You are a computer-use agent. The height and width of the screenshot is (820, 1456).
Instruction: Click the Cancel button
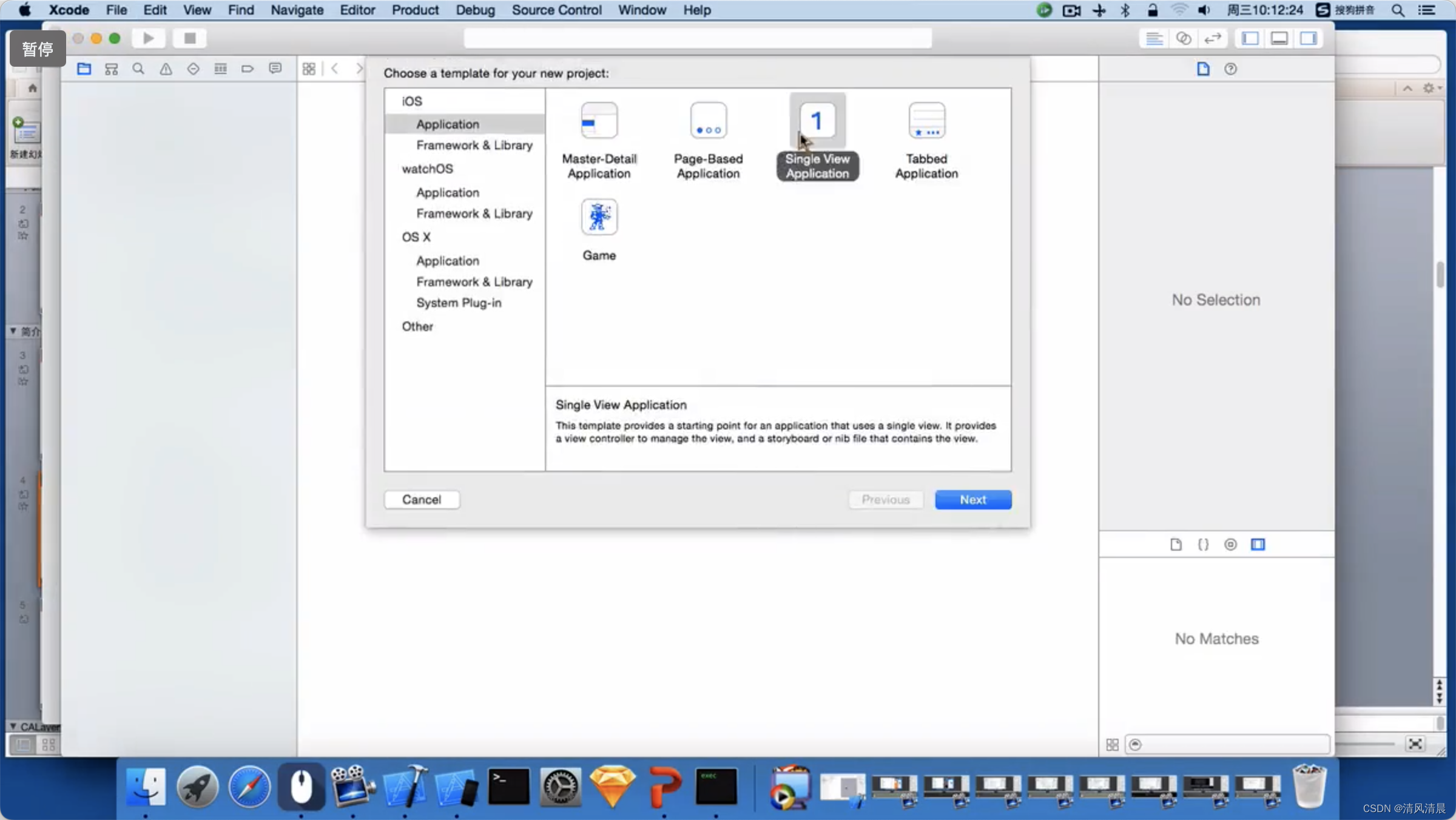pyautogui.click(x=422, y=499)
